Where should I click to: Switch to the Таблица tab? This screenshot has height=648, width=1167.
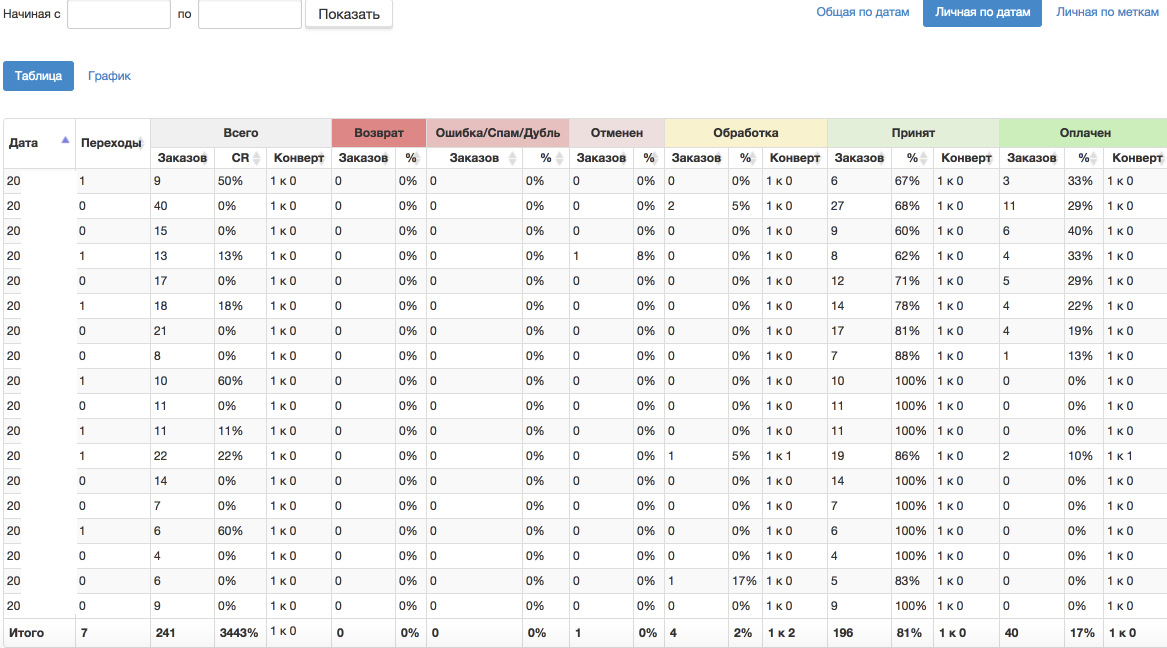coord(38,76)
